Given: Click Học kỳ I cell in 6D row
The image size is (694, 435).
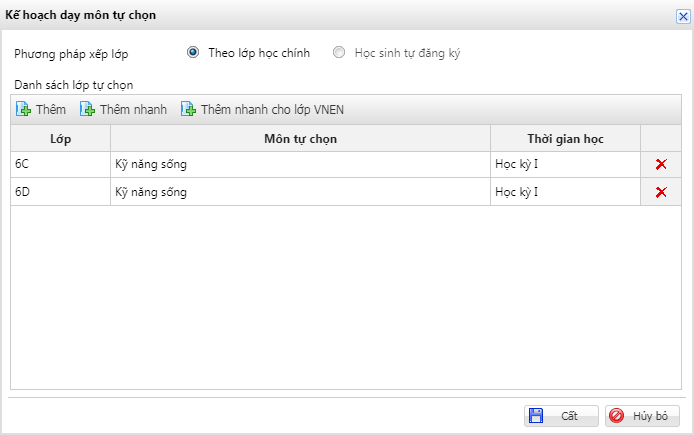Looking at the screenshot, I should coord(516,192).
